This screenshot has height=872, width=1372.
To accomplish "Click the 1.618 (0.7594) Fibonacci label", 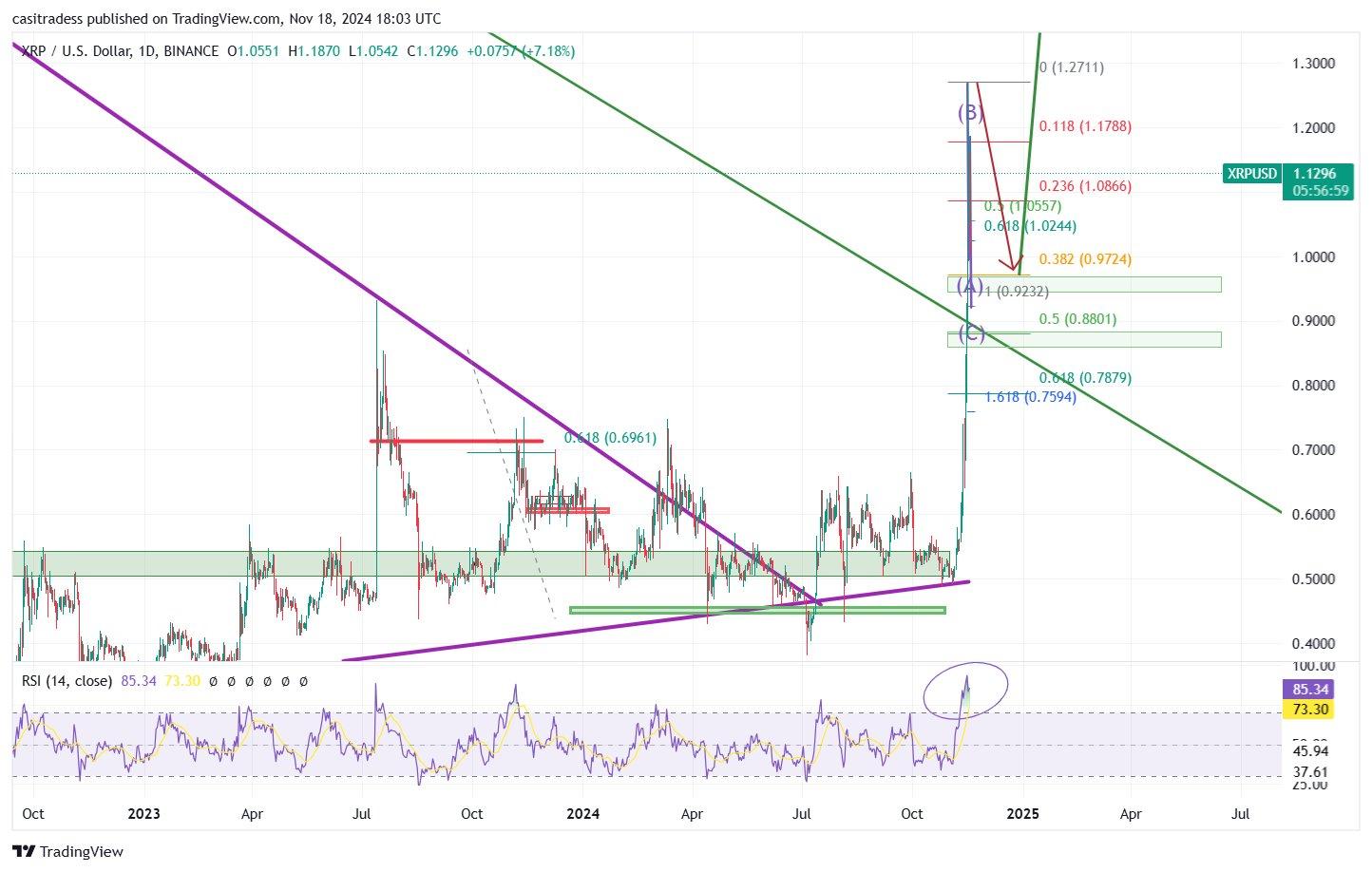I will pyautogui.click(x=1031, y=397).
